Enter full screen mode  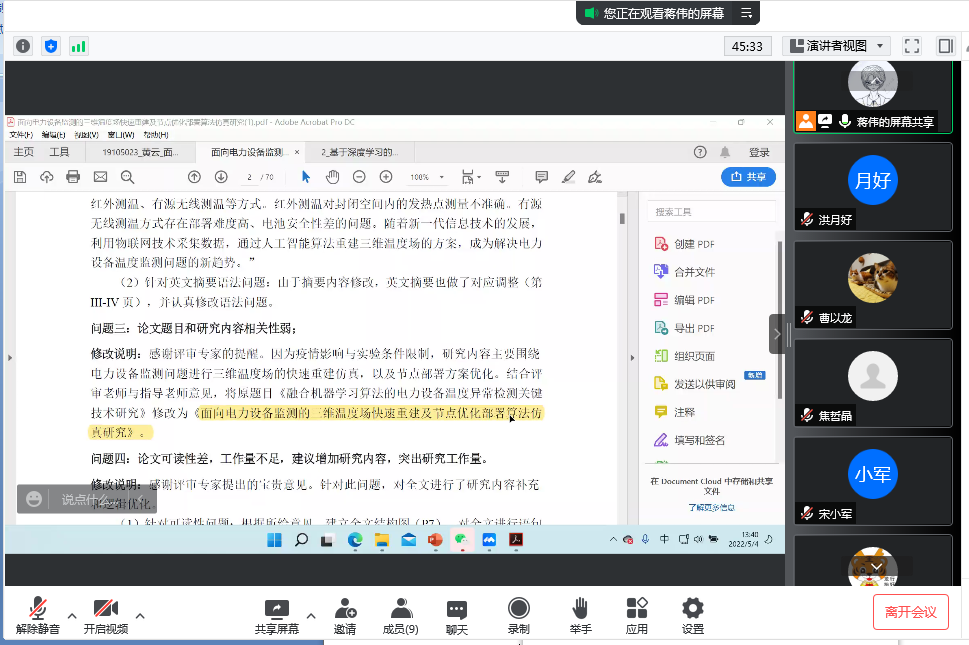coord(911,46)
